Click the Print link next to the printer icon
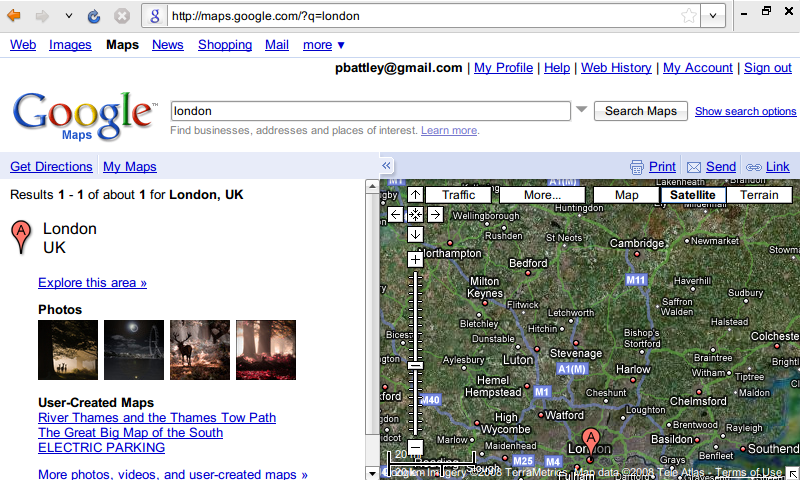800x480 pixels. tap(662, 167)
